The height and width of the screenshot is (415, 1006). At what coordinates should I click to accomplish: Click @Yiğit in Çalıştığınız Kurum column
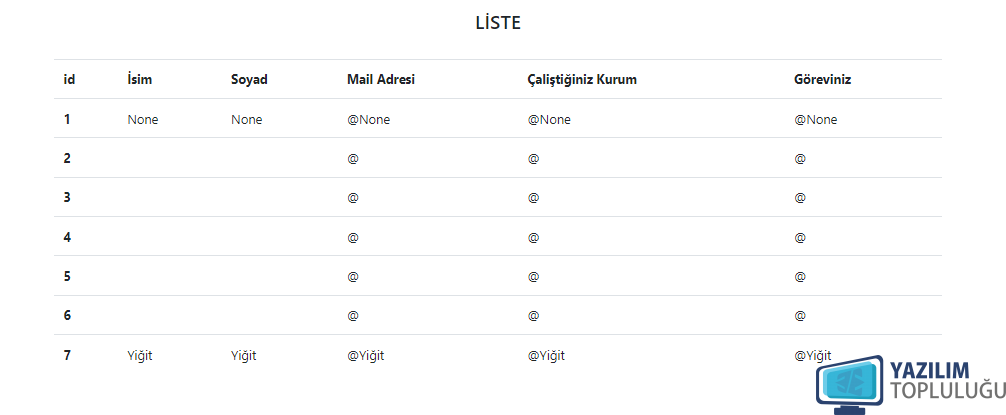tap(546, 355)
